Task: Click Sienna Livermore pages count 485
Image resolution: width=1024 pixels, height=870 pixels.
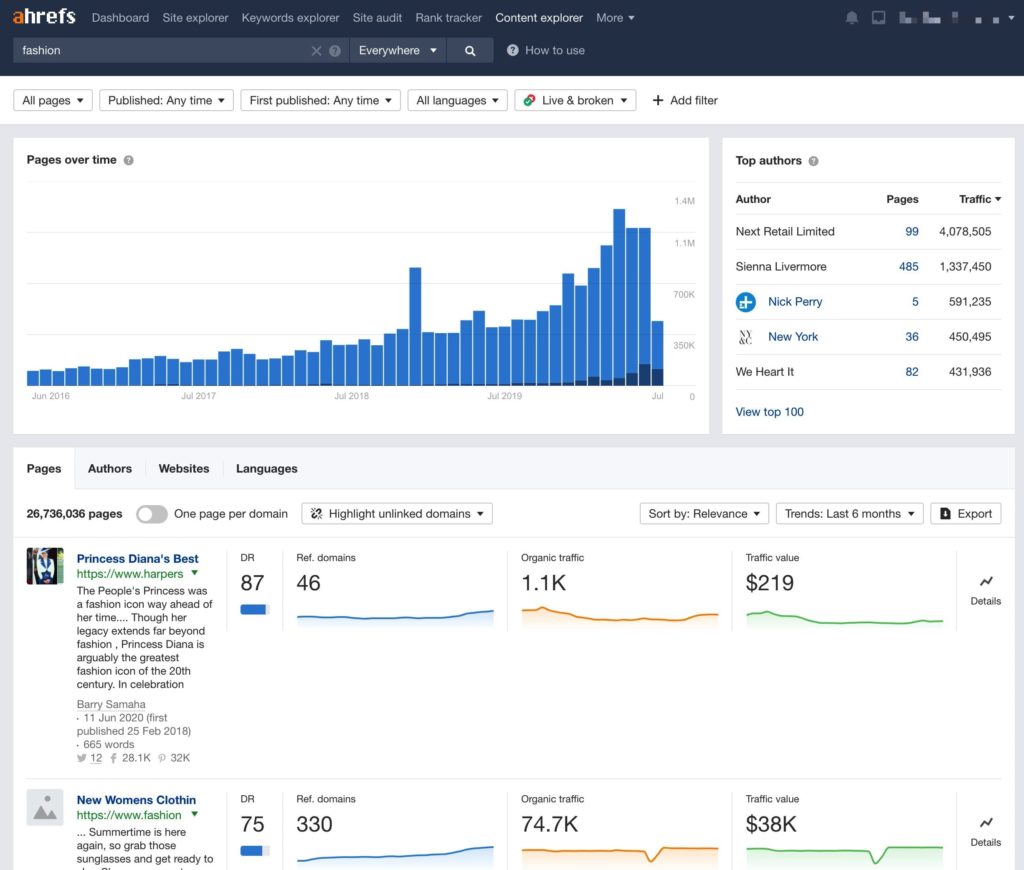Action: click(x=908, y=266)
